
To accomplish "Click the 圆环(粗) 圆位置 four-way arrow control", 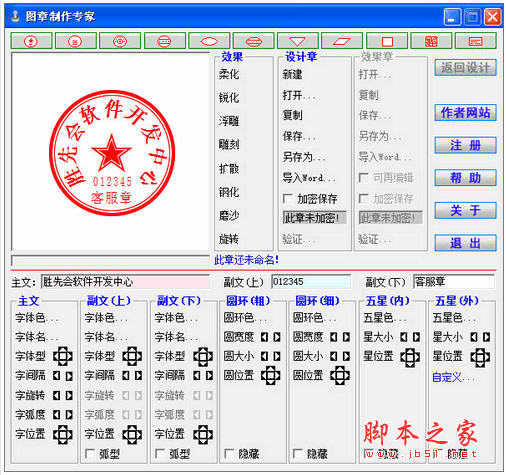I will (270, 376).
